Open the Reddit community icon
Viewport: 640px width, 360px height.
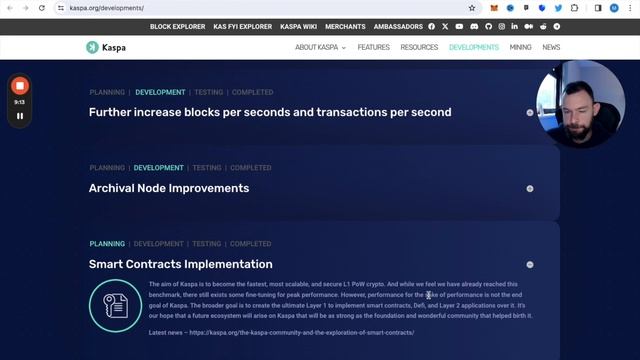[x=543, y=27]
